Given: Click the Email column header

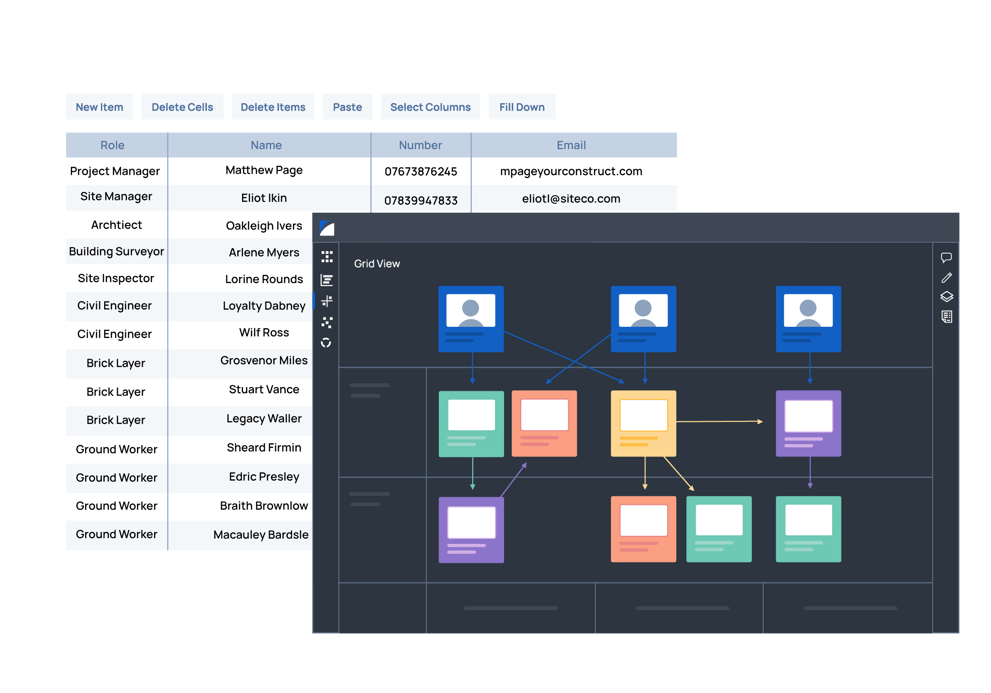Looking at the screenshot, I should tap(573, 145).
